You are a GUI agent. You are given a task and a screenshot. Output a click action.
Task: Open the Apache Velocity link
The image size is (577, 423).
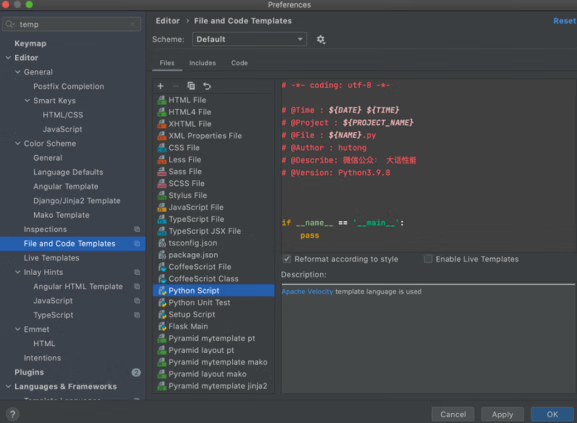click(x=307, y=292)
